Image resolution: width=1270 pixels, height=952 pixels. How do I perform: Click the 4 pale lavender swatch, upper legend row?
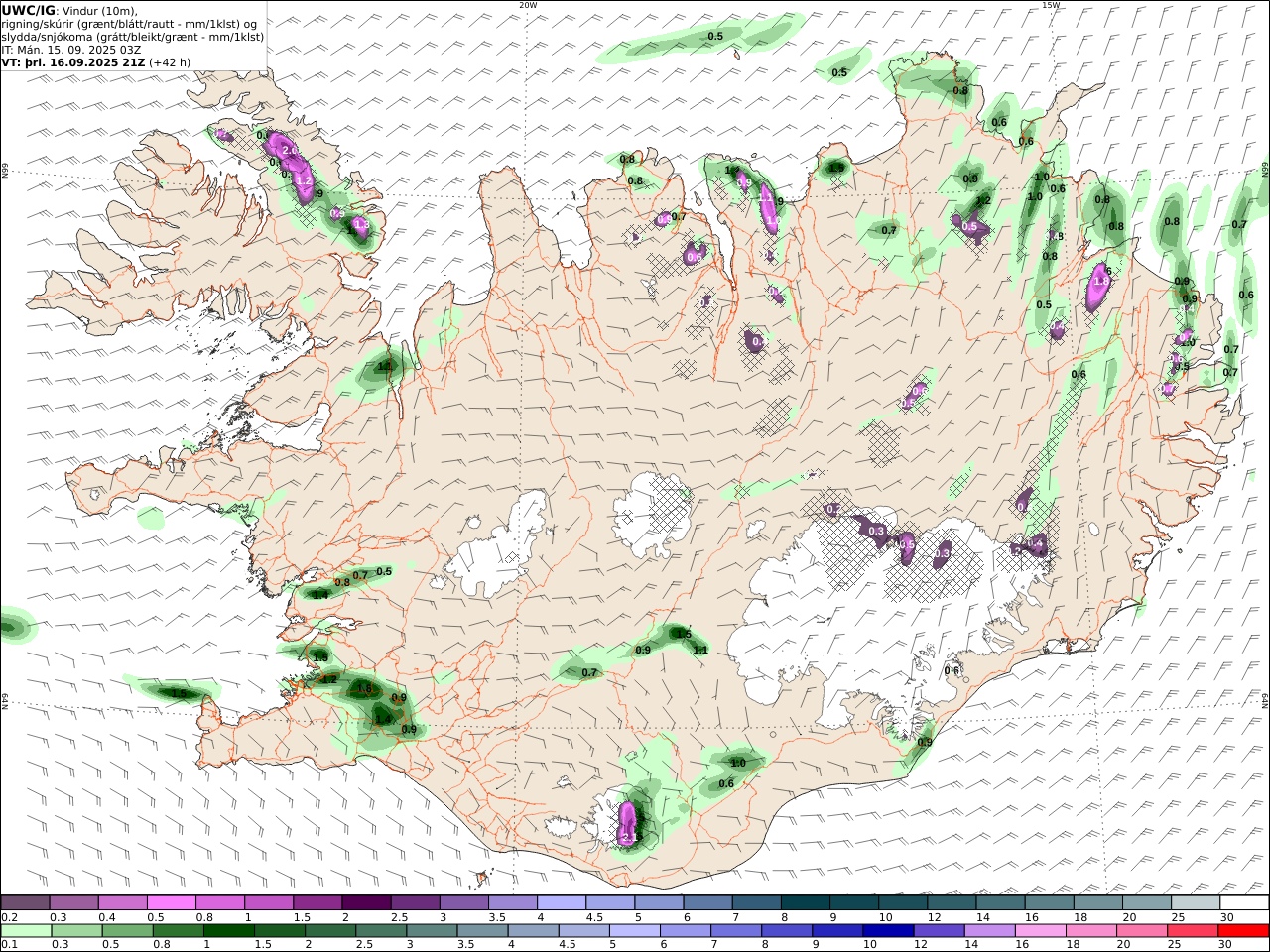click(x=561, y=902)
